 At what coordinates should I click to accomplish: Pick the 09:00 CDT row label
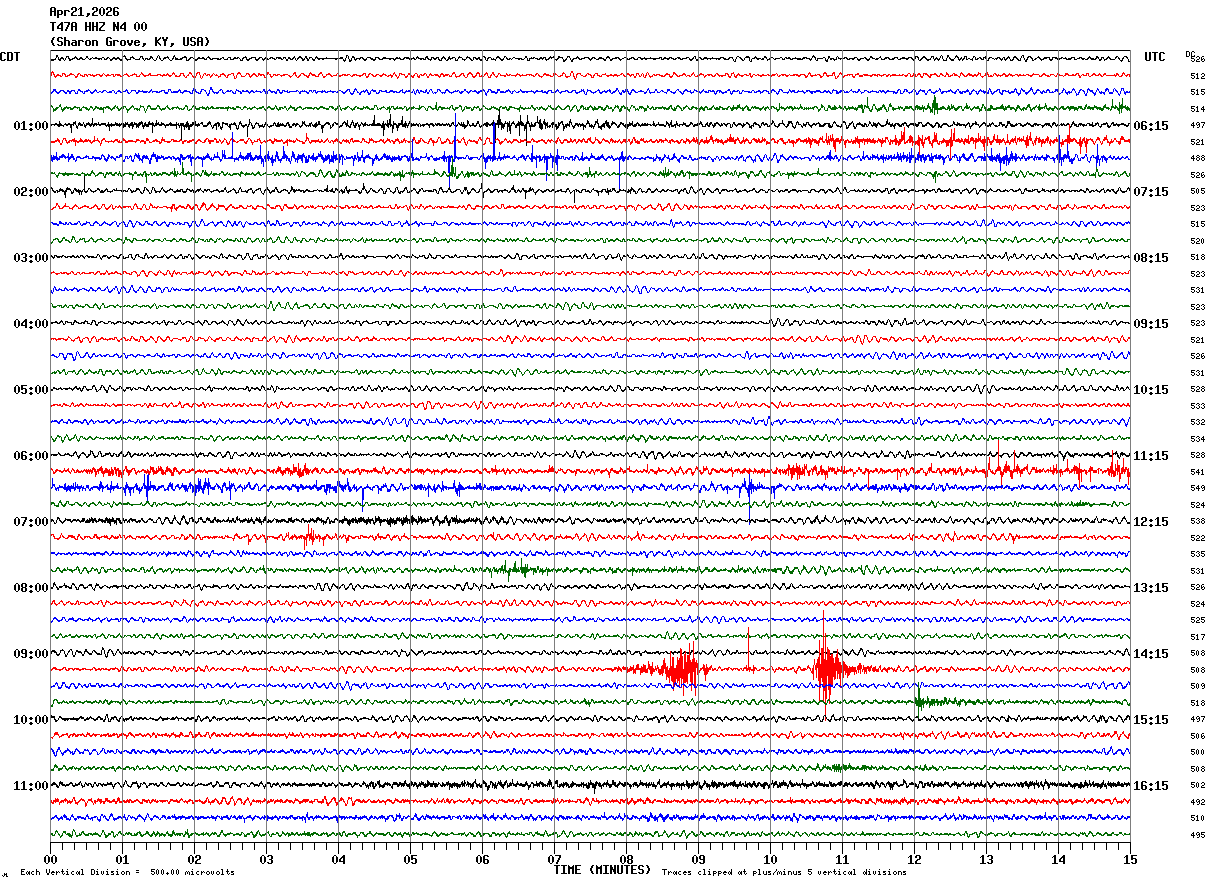click(31, 654)
